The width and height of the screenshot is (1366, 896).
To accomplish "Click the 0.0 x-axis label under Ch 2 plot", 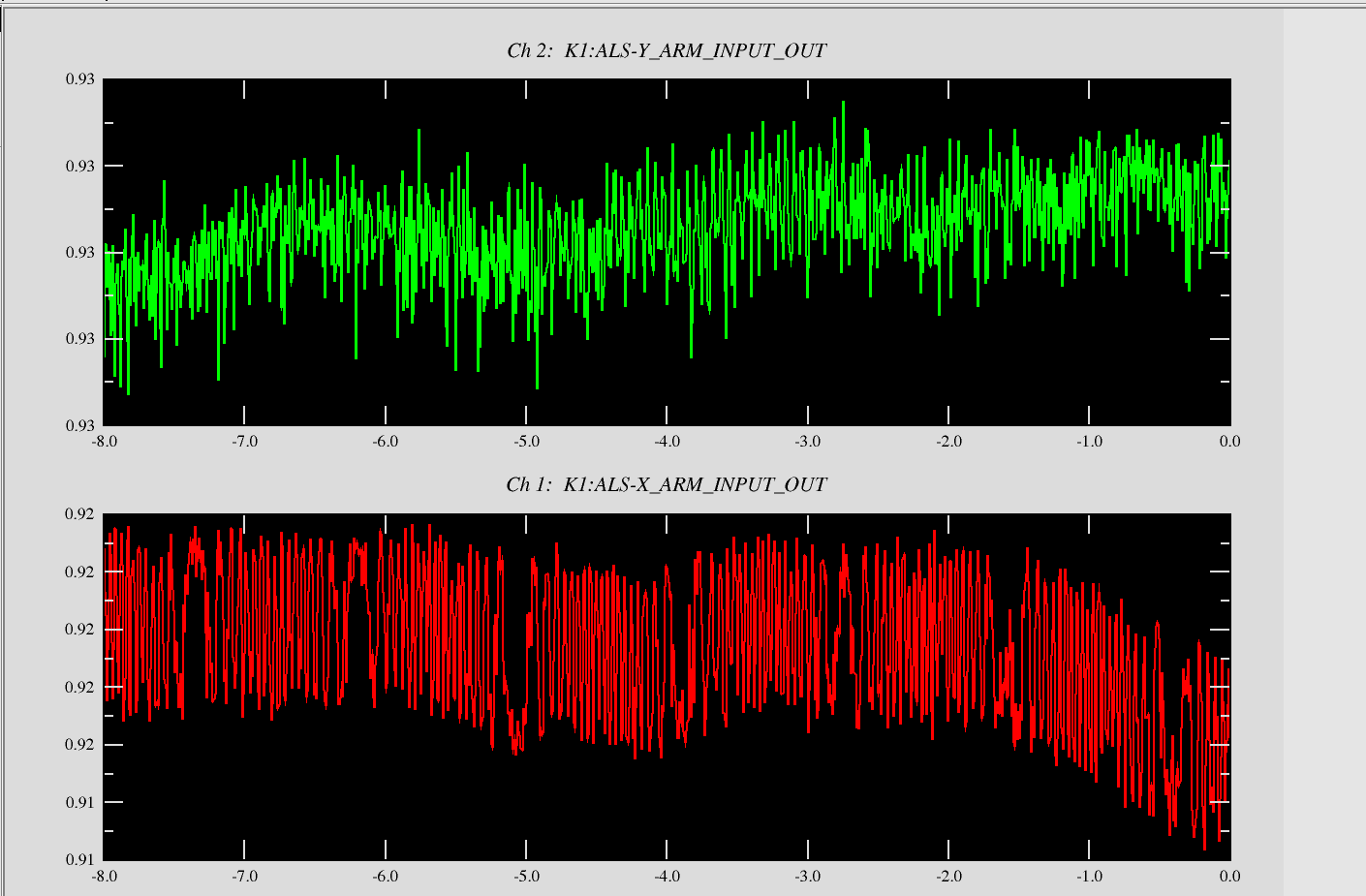I will (x=1229, y=442).
